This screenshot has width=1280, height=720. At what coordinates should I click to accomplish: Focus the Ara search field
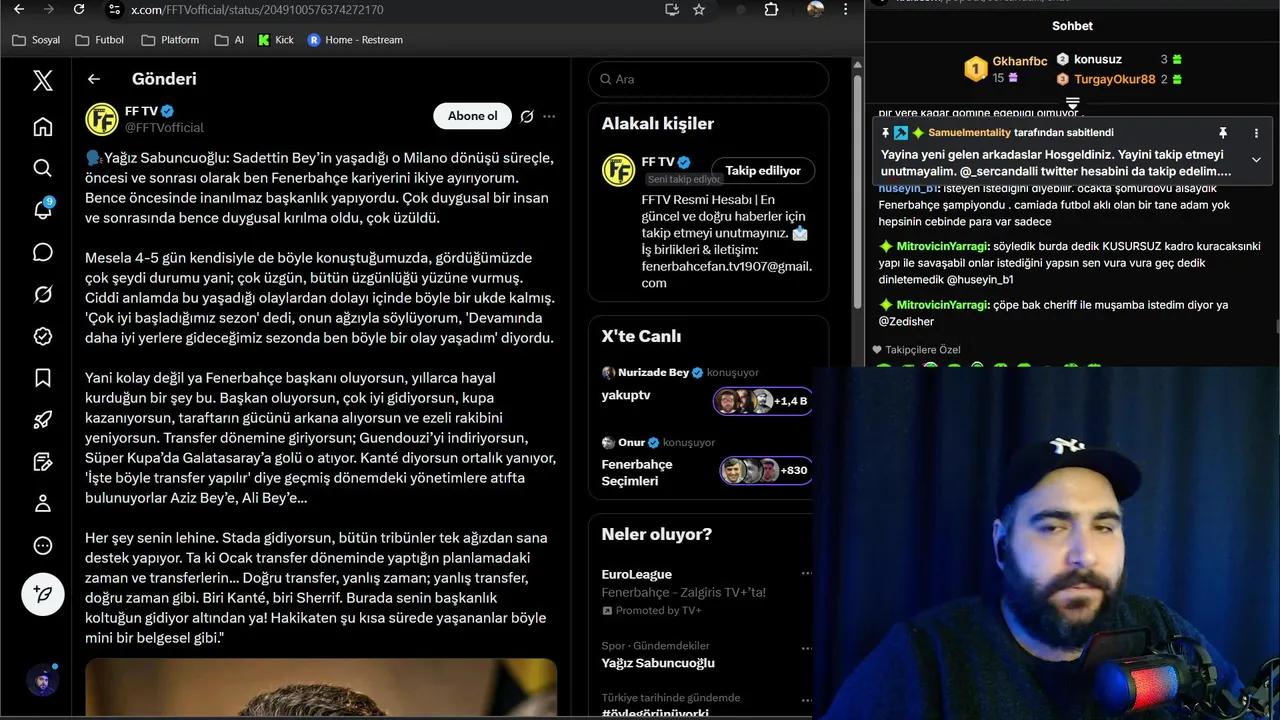click(x=709, y=79)
